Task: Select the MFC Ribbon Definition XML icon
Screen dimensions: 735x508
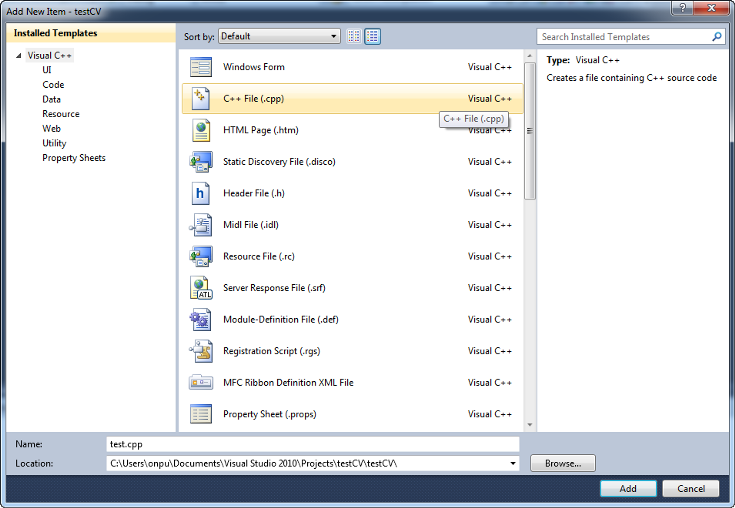Action: [x=201, y=382]
